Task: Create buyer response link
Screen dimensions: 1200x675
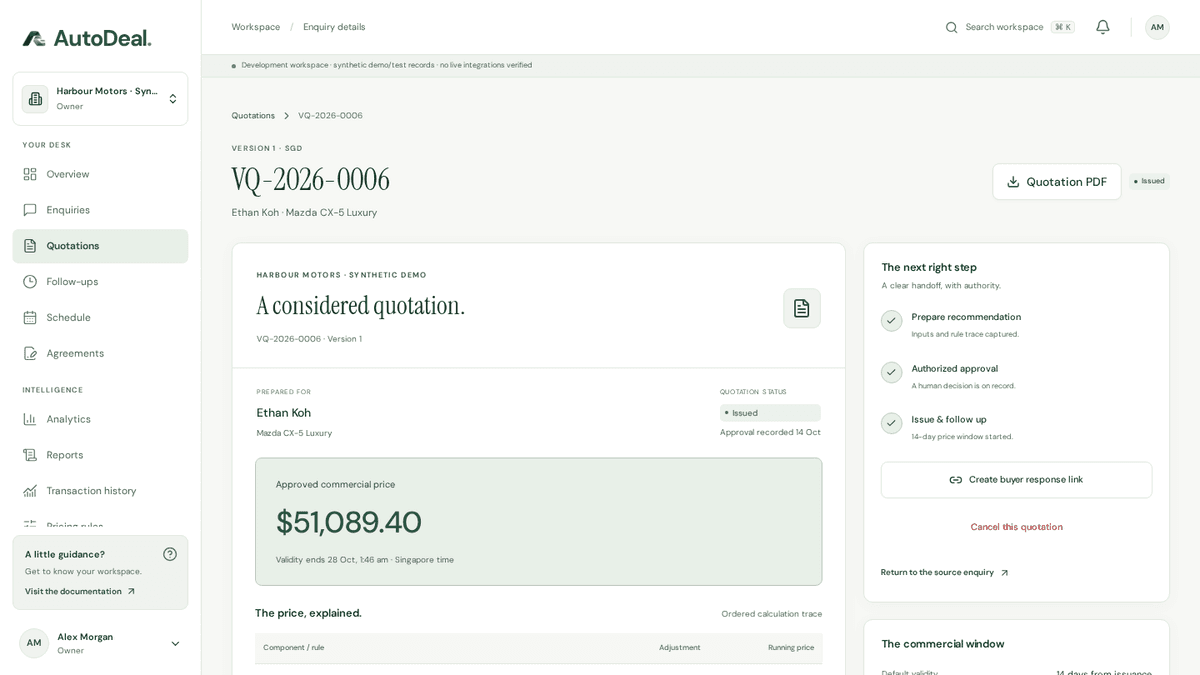Action: click(x=1016, y=480)
